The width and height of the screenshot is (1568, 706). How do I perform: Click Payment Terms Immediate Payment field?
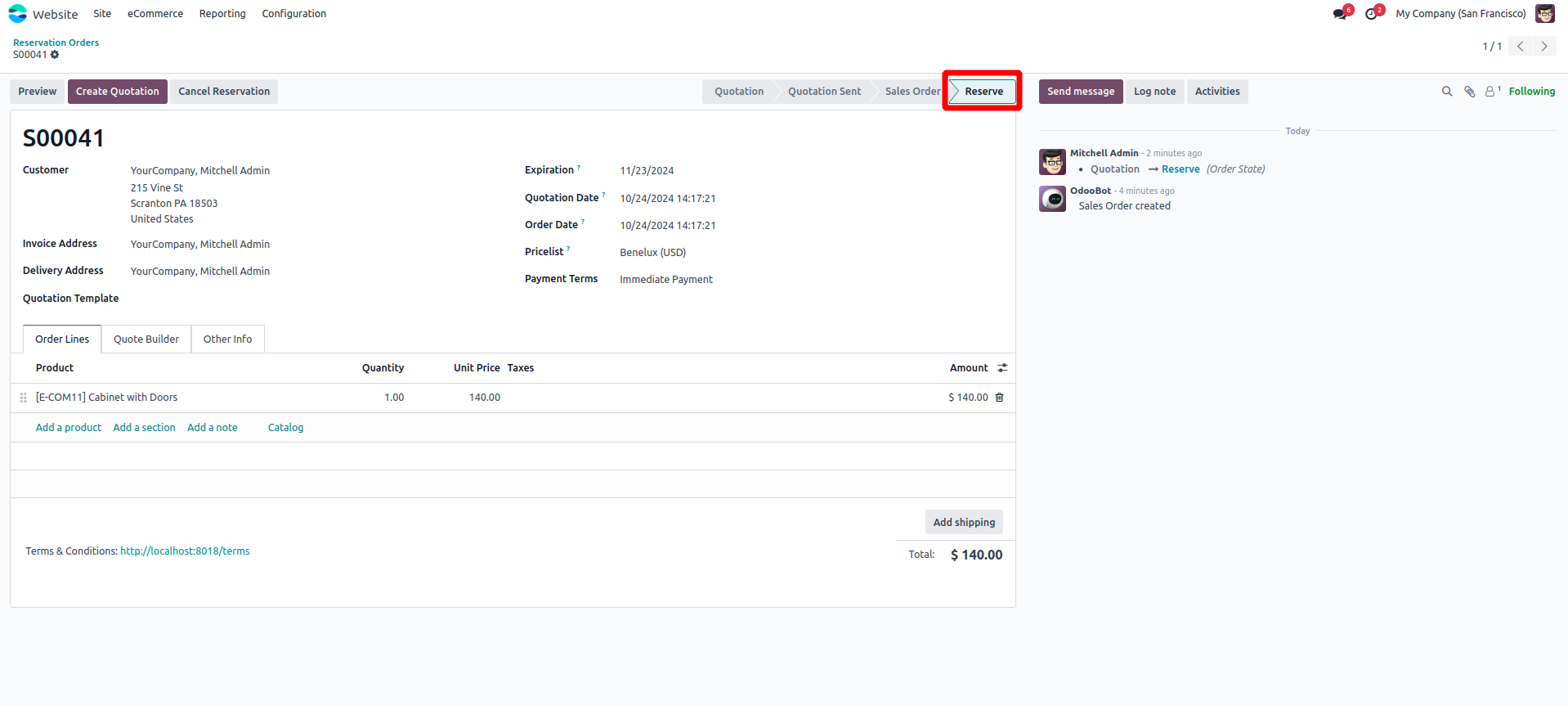coord(666,280)
